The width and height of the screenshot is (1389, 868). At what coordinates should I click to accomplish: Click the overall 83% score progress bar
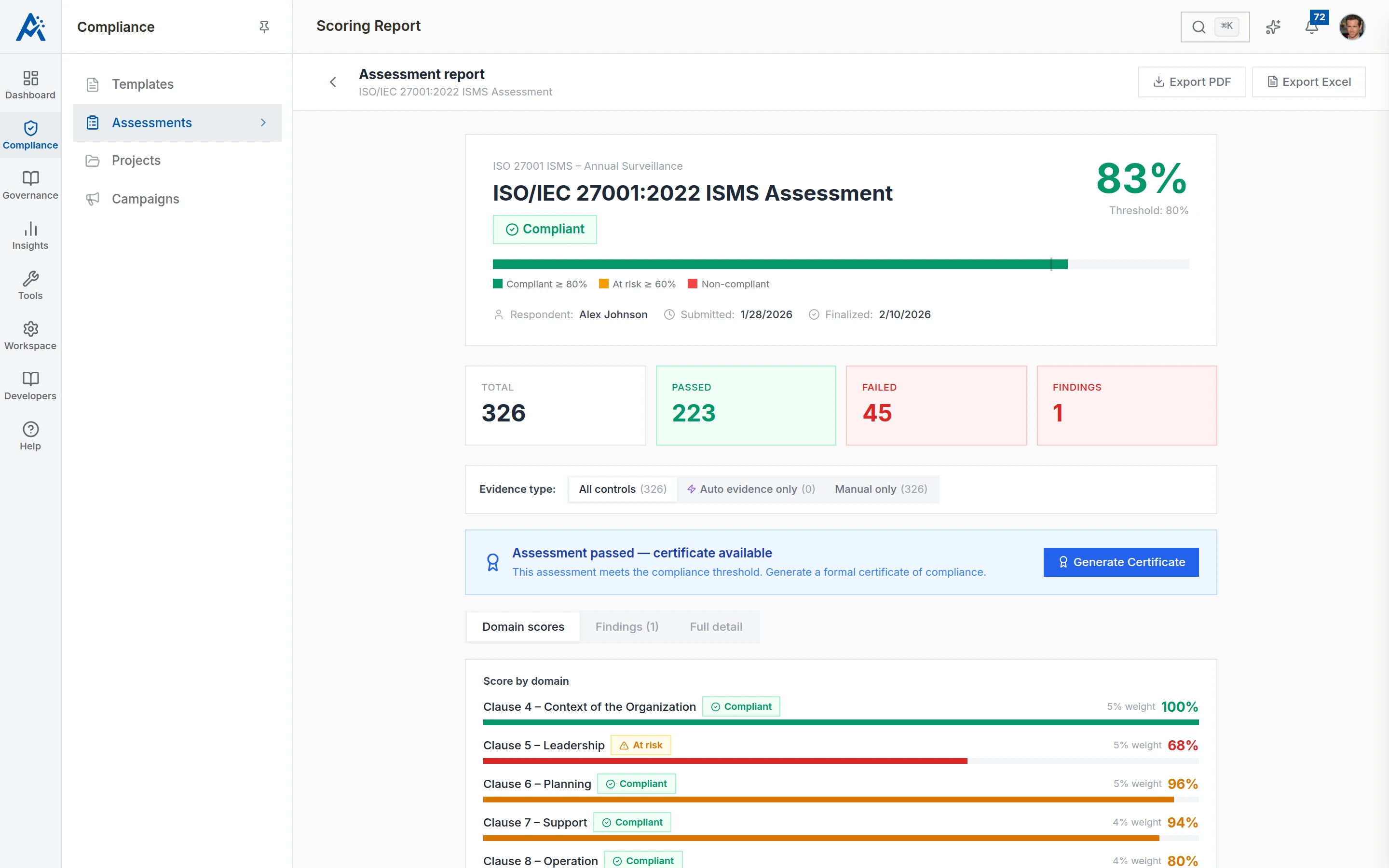point(840,264)
